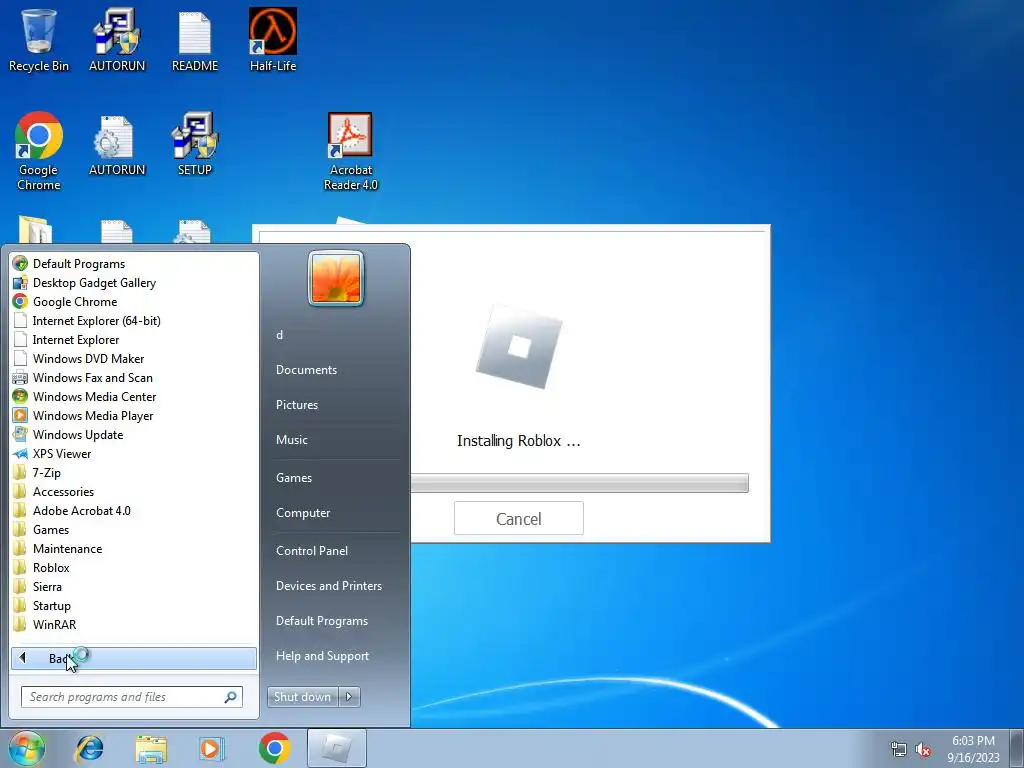Open Windows Media Player from taskbar
The height and width of the screenshot is (768, 1024).
211,748
